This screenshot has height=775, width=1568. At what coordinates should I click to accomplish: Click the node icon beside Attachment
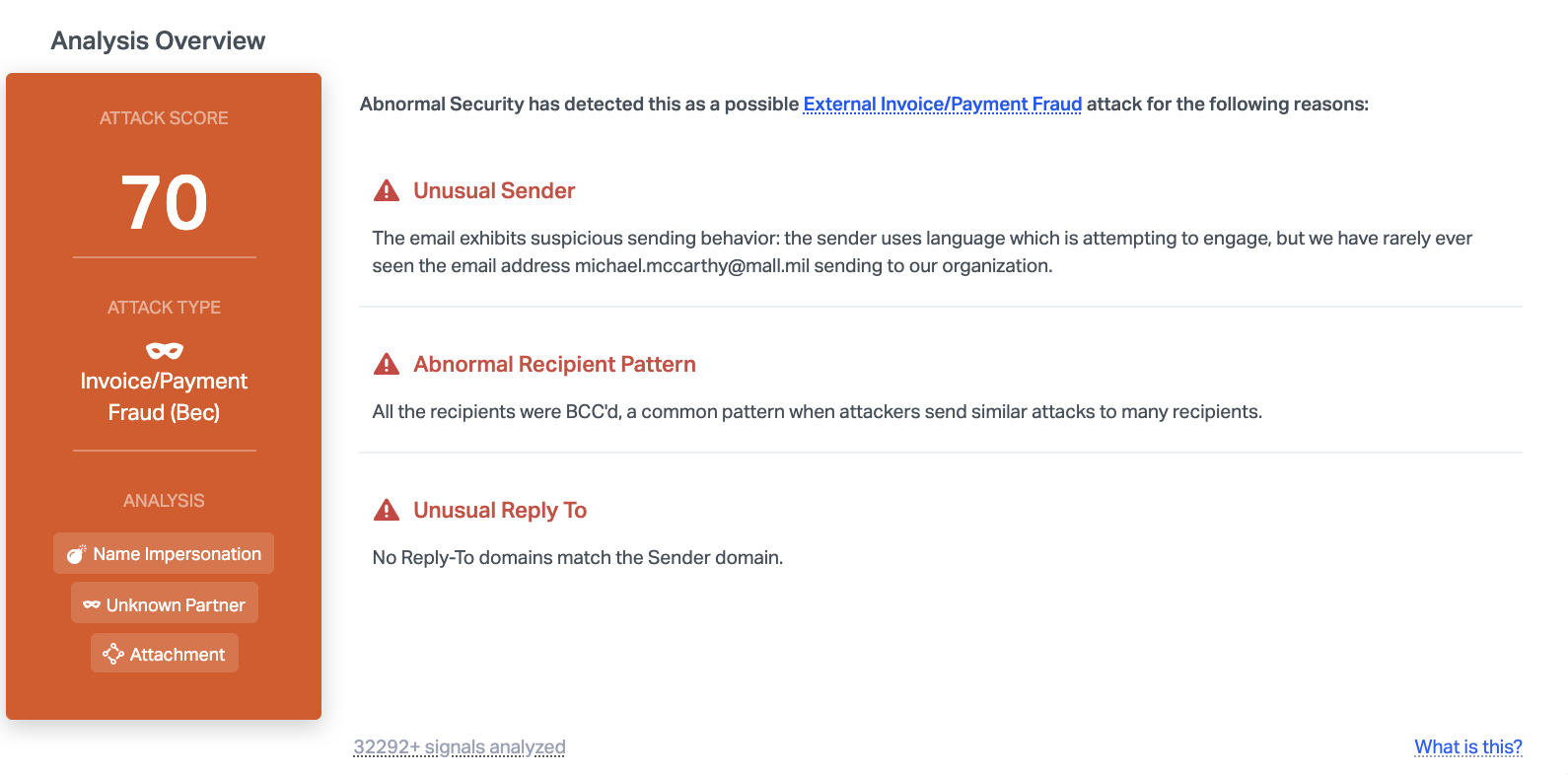(113, 654)
